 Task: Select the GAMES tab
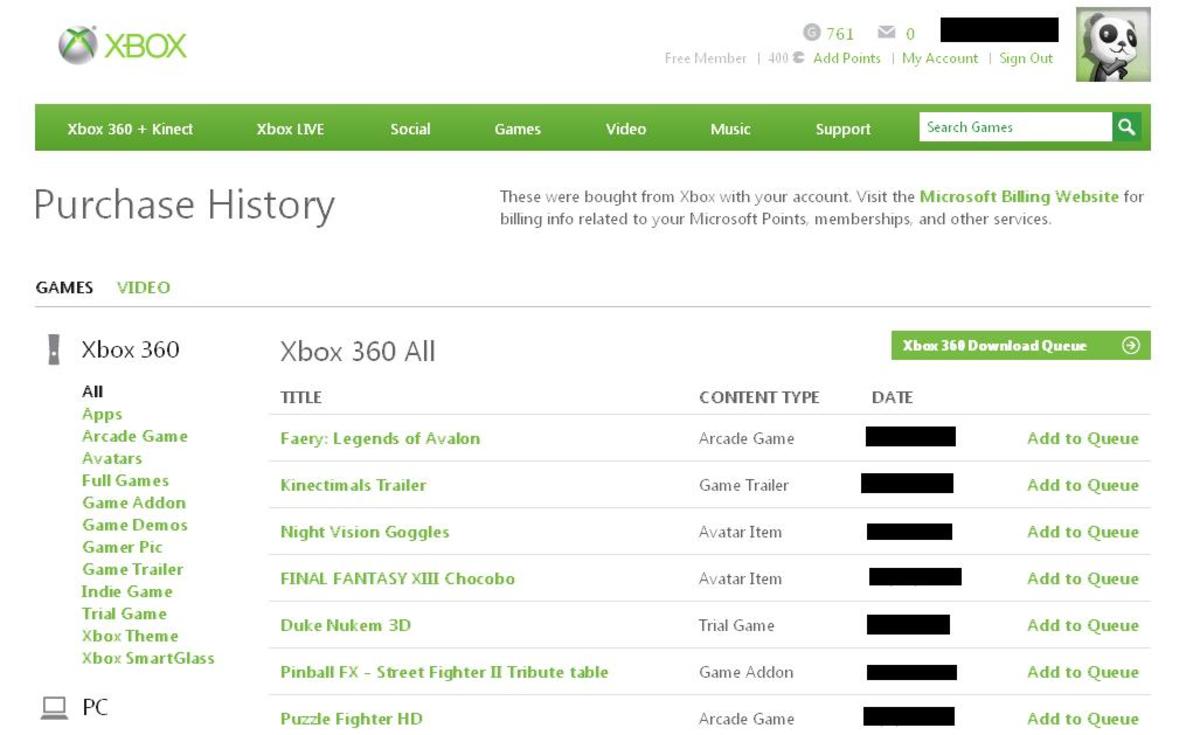click(64, 287)
